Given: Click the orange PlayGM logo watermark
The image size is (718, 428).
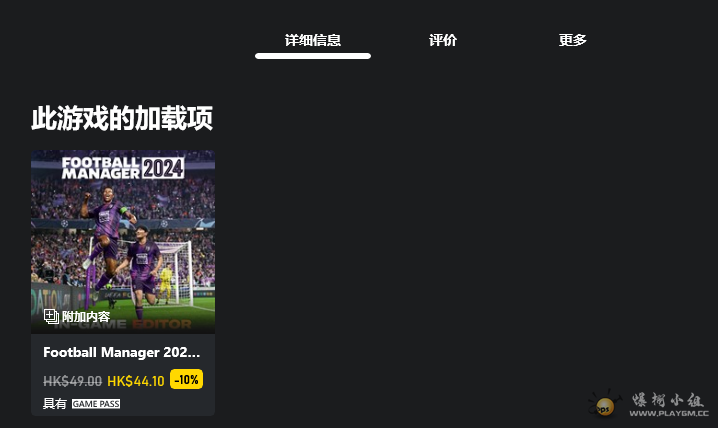Looking at the screenshot, I should click(604, 404).
